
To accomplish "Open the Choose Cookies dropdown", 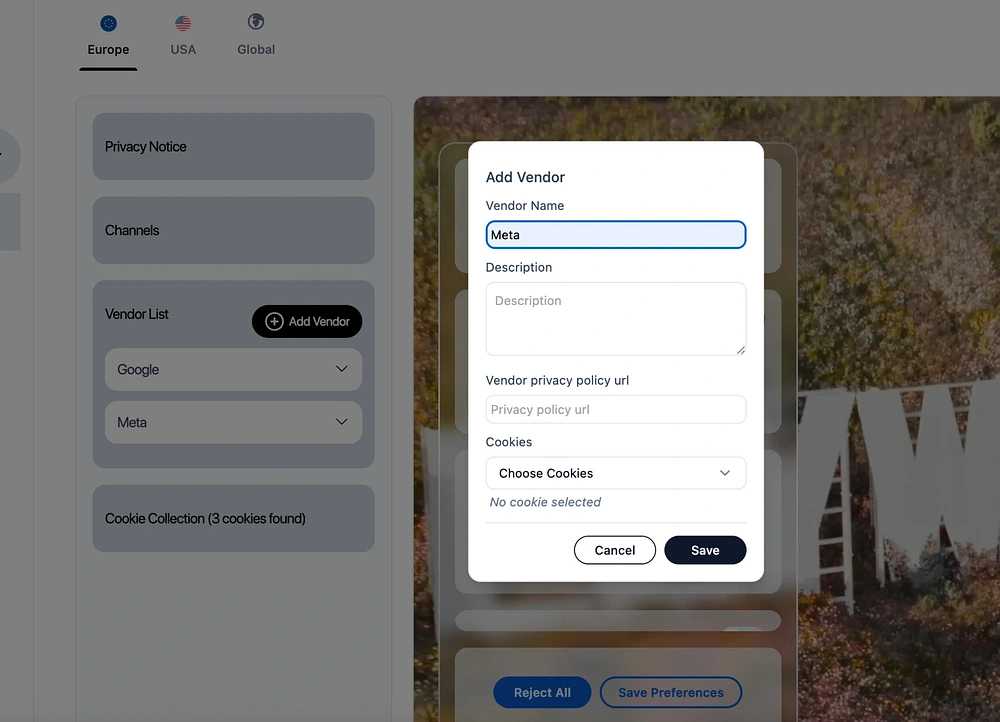I will (615, 473).
